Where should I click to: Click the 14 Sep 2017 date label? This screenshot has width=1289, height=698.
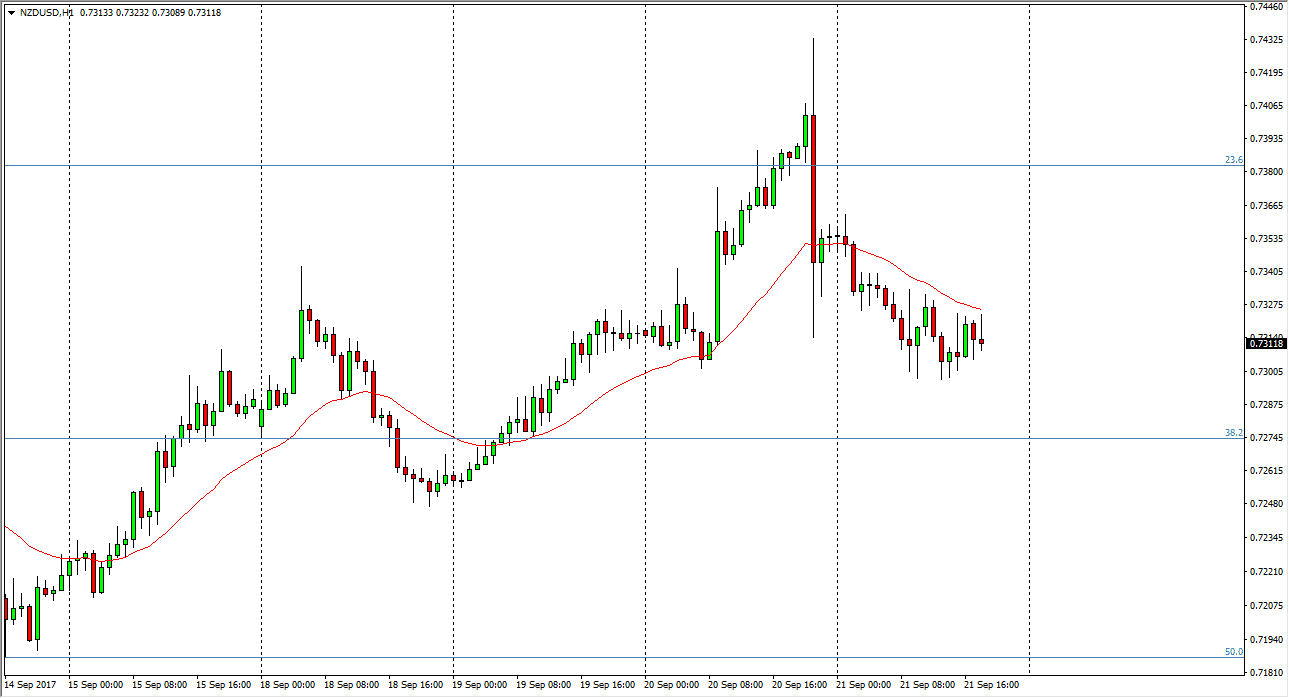click(x=31, y=685)
